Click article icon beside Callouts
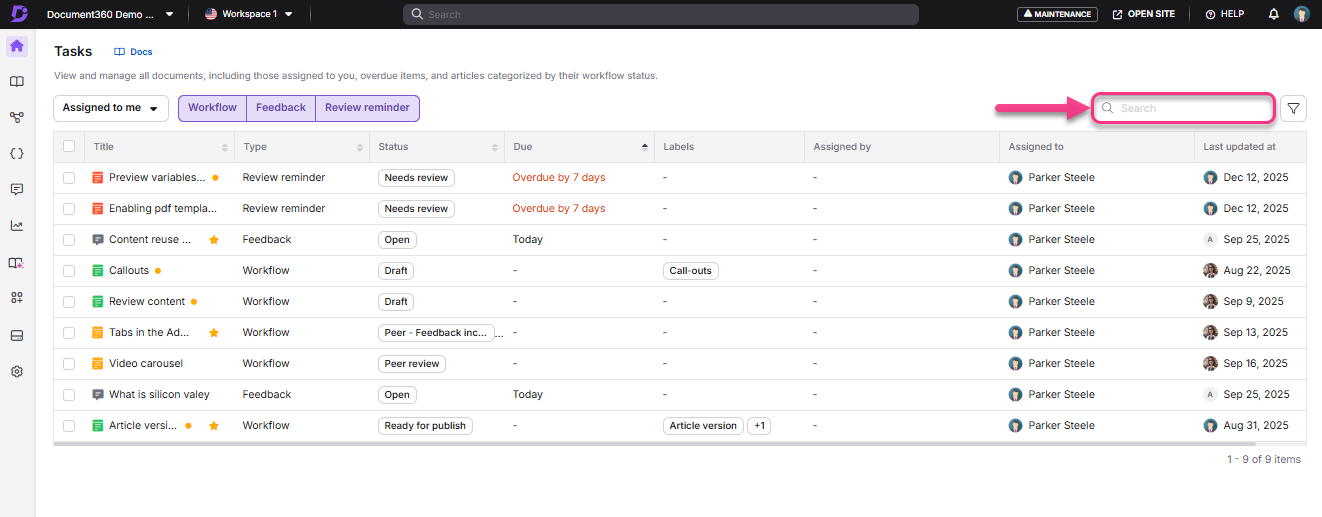1322x517 pixels. [x=98, y=271]
